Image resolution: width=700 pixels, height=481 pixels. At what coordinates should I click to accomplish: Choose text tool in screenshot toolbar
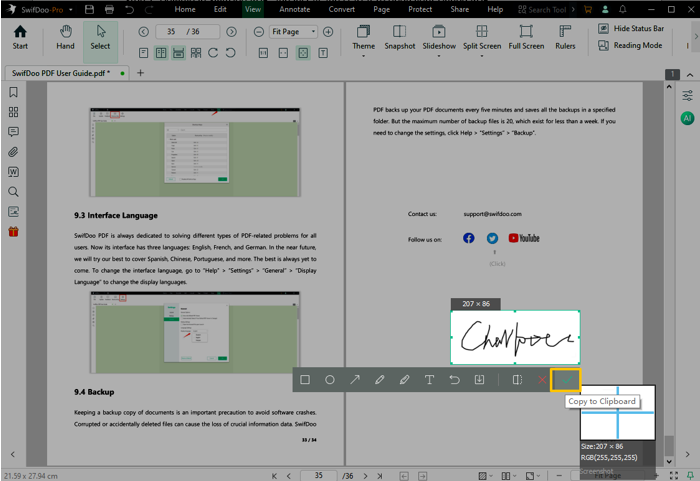click(x=429, y=380)
